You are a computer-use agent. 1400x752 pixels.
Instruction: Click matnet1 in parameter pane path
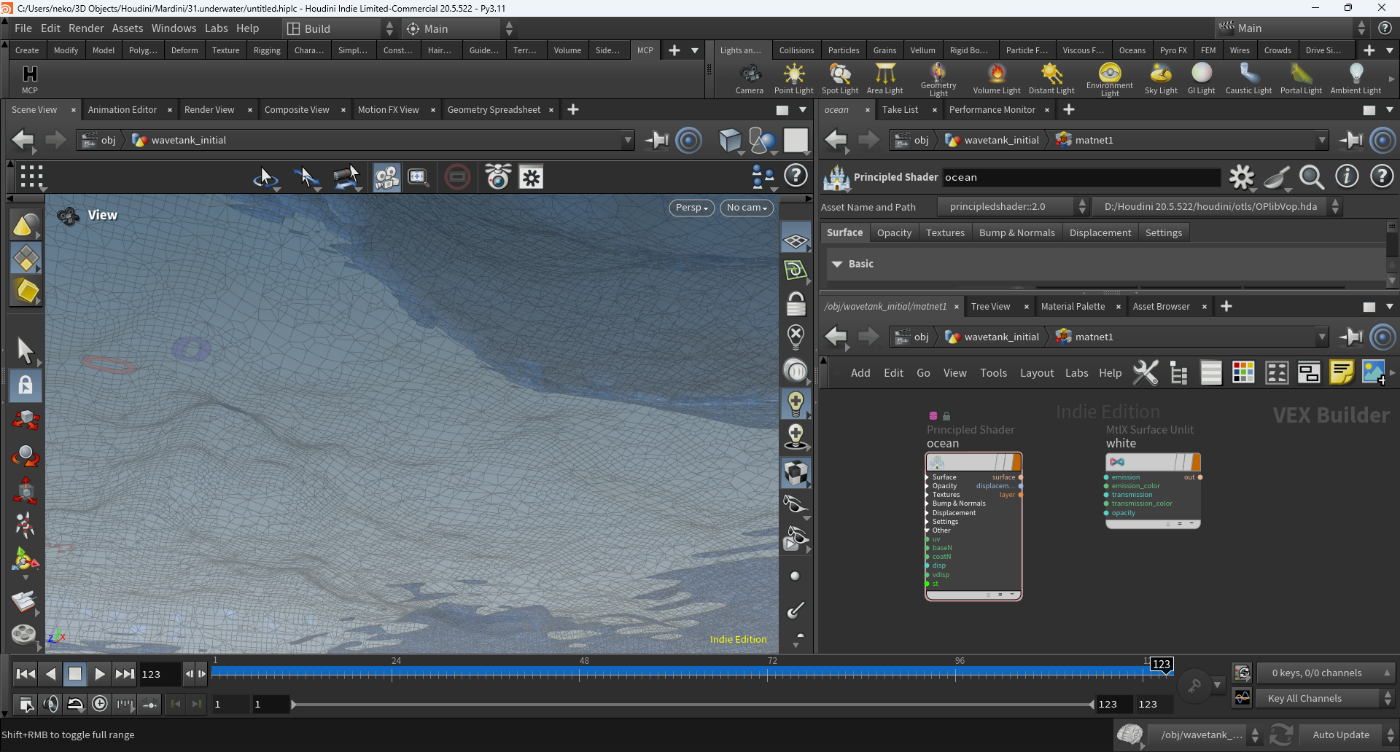(1092, 141)
